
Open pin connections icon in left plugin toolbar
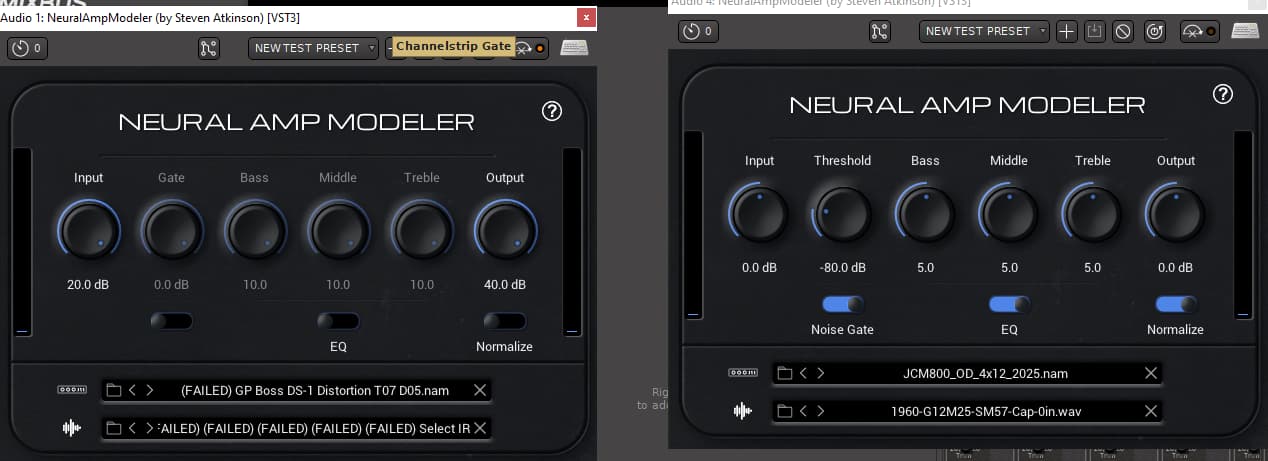click(209, 48)
